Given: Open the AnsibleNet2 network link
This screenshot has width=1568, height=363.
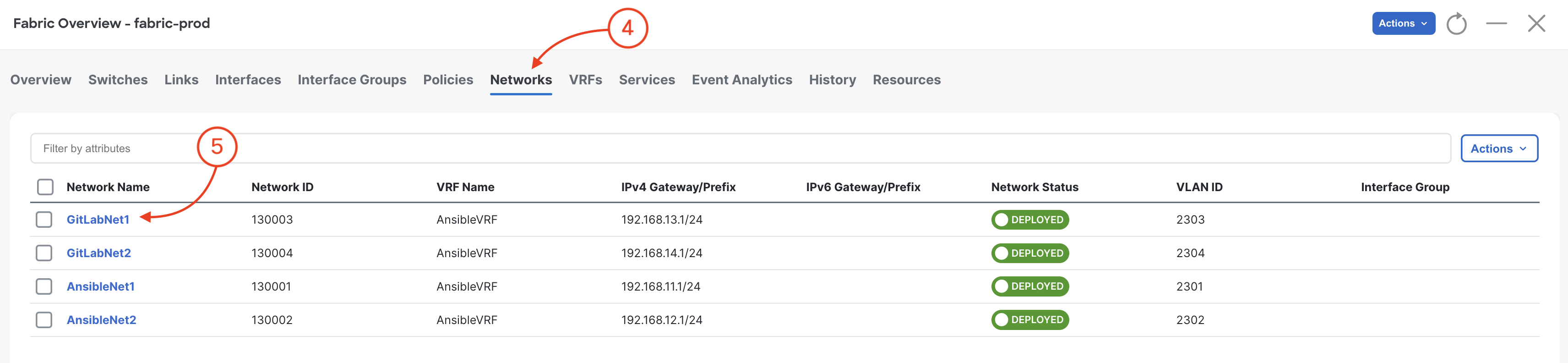Looking at the screenshot, I should click(x=102, y=320).
